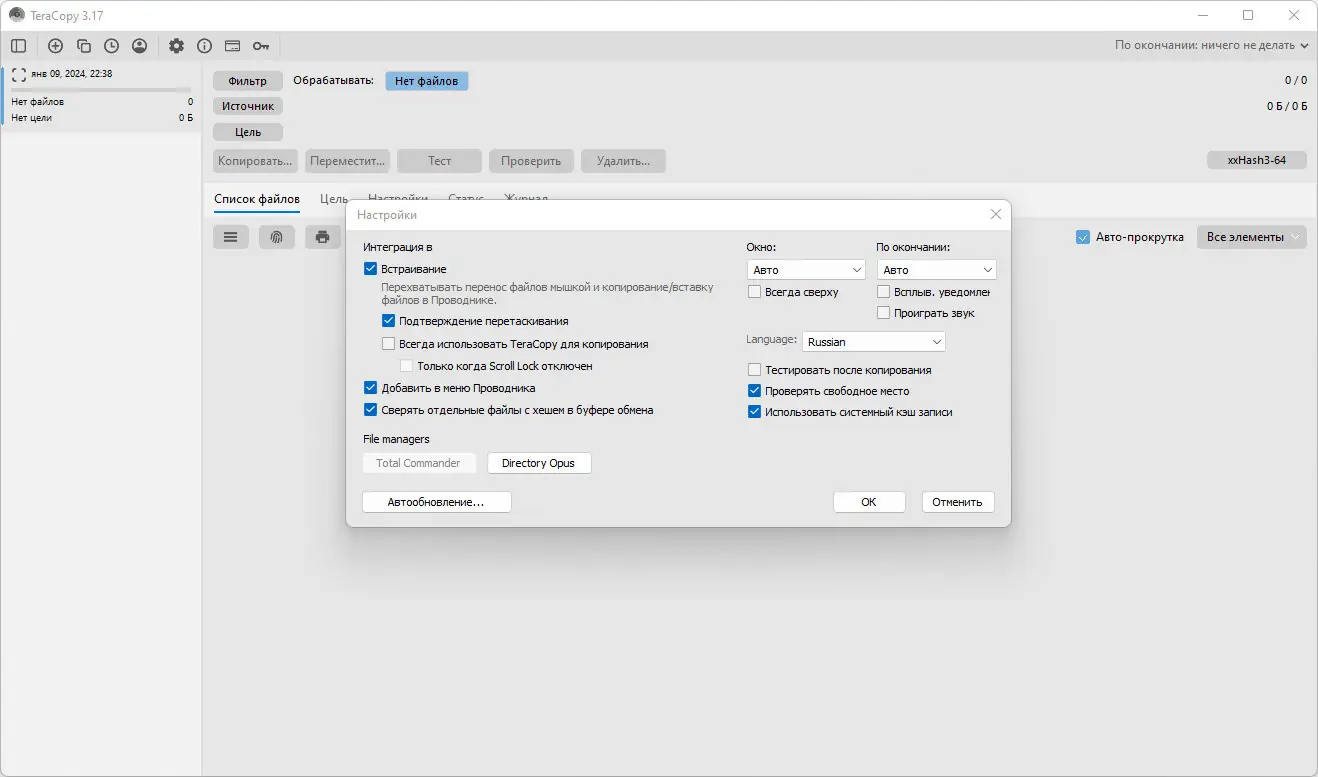
Task: Check Только когда Scroll Lock отключен
Action: click(x=407, y=366)
